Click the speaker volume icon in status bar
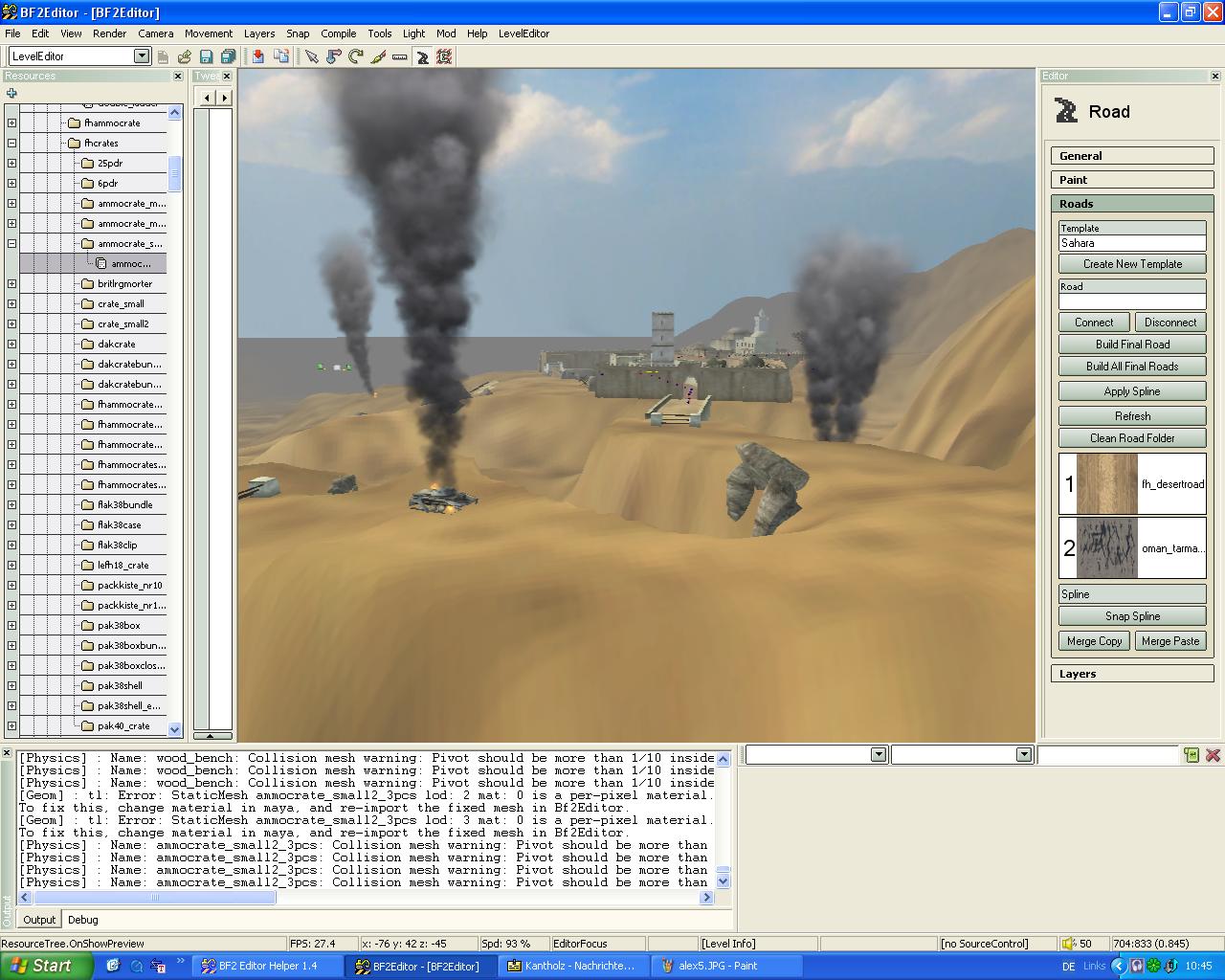 (x=1069, y=944)
